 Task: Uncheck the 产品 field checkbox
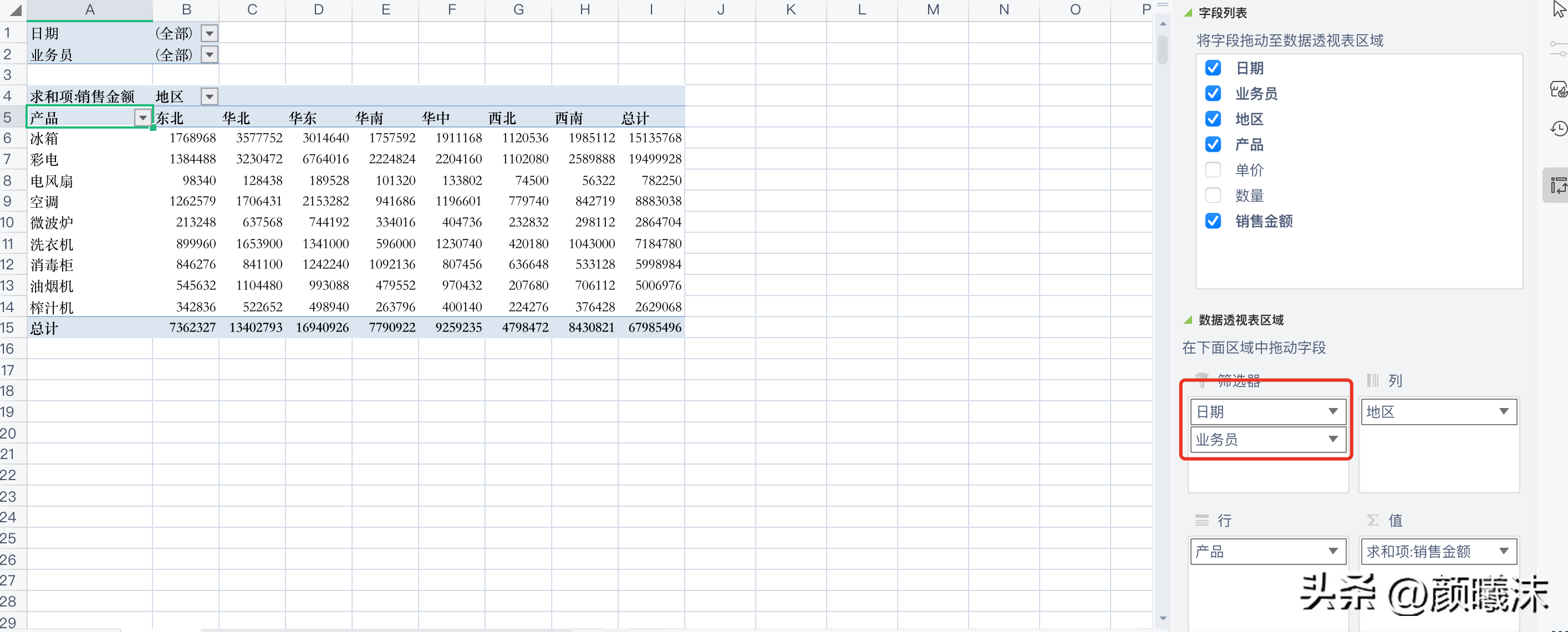tap(1213, 144)
